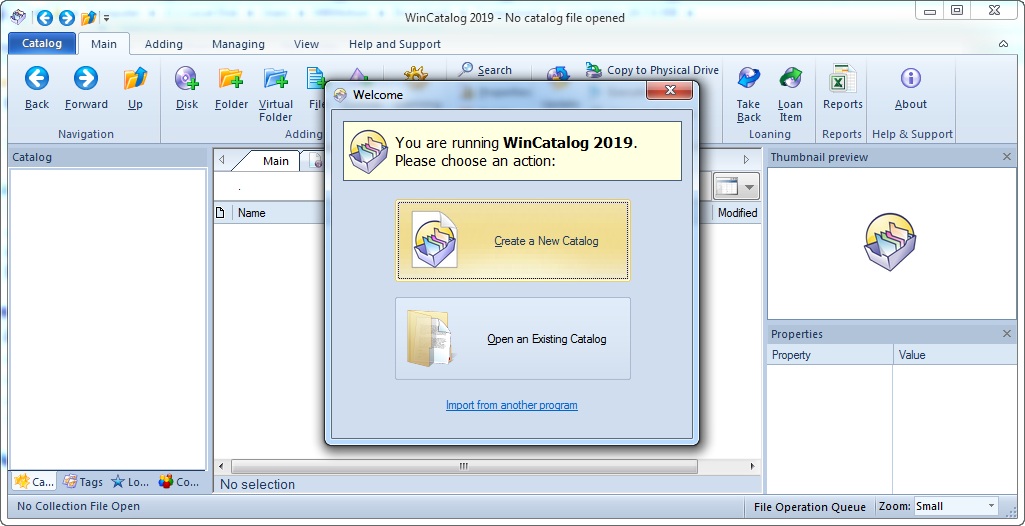Viewport: 1025px width, 526px height.
Task: Click the Value column header in Properties
Action: pos(955,355)
